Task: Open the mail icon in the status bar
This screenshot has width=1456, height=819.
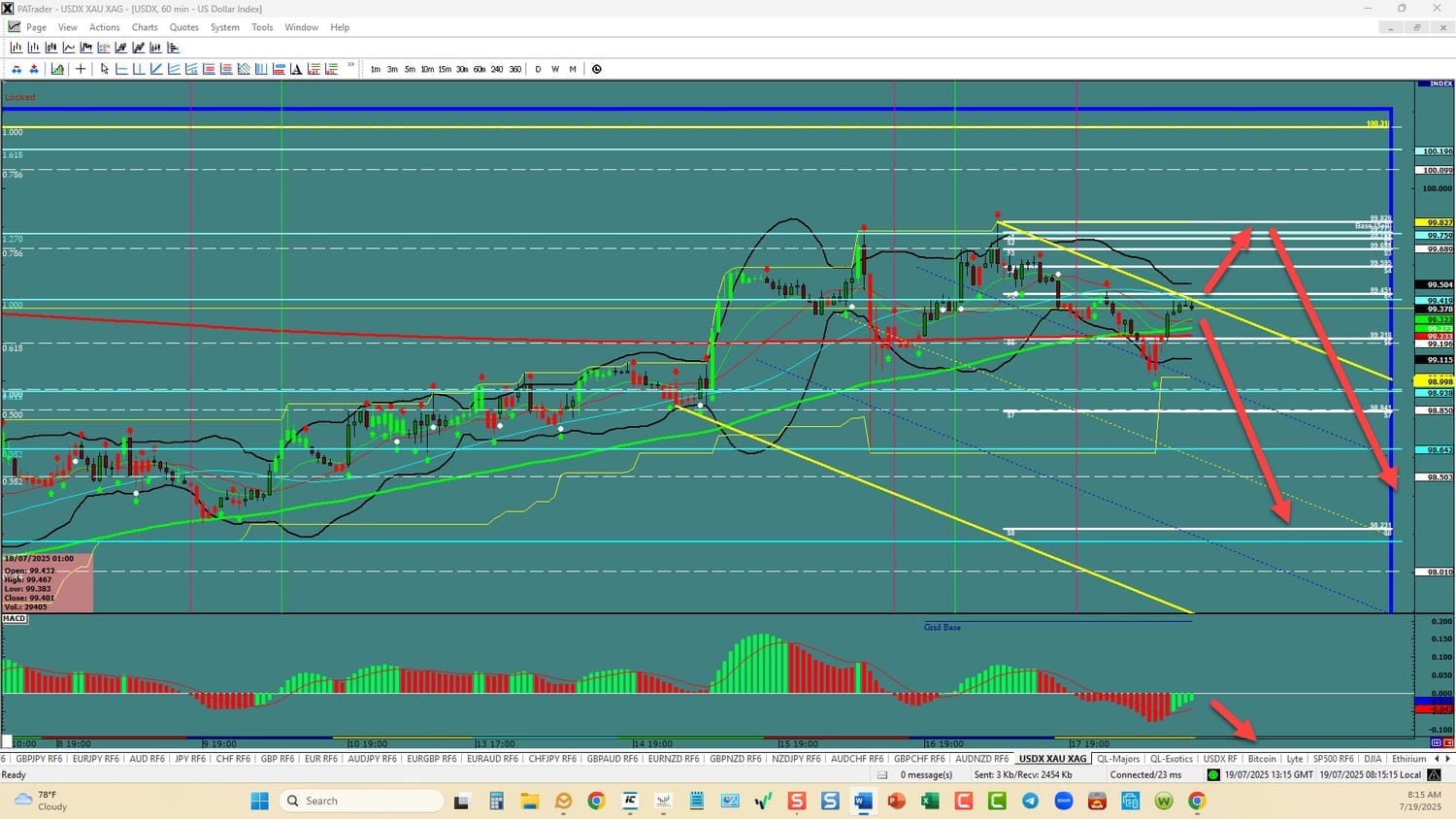Action: tap(882, 775)
